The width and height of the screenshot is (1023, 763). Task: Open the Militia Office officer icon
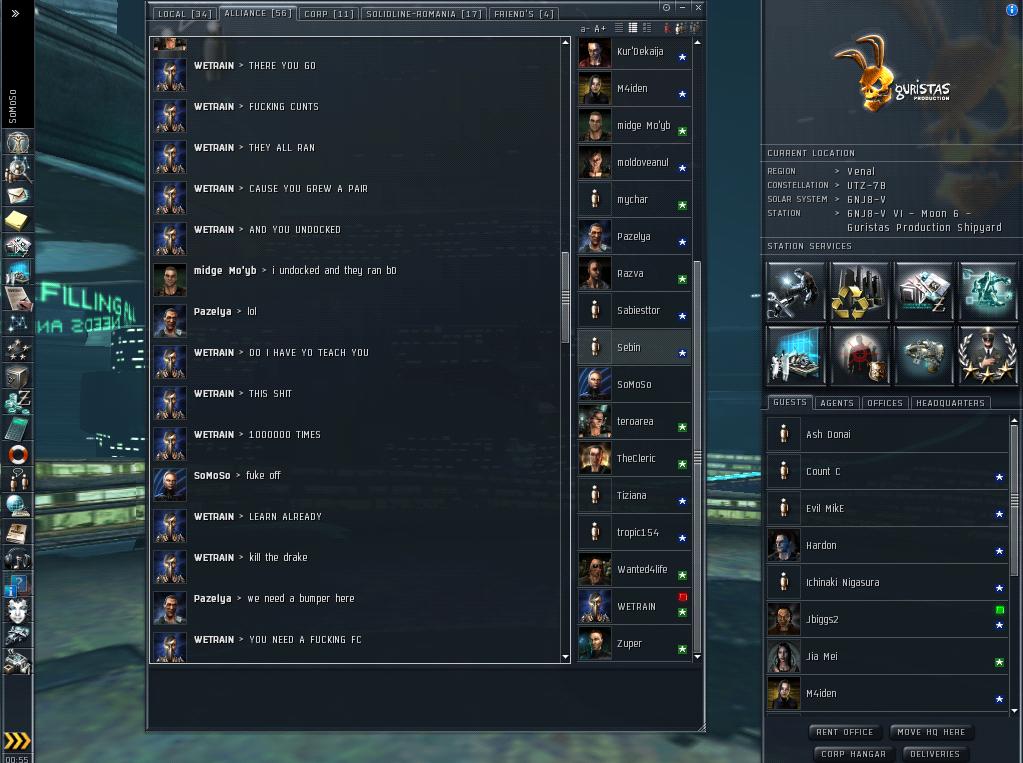pyautogui.click(x=987, y=355)
